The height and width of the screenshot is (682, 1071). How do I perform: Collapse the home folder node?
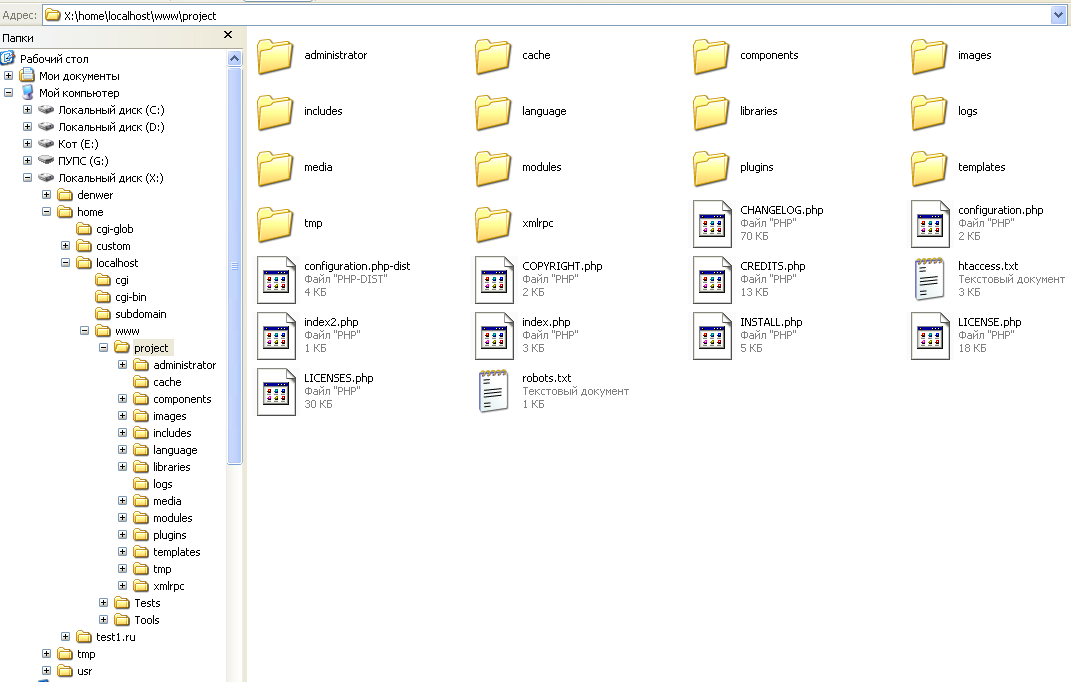[46, 212]
